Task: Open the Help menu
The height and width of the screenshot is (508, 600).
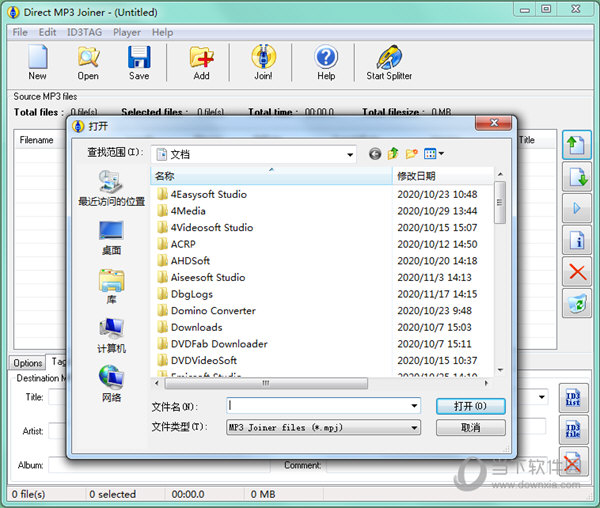Action: click(x=162, y=33)
